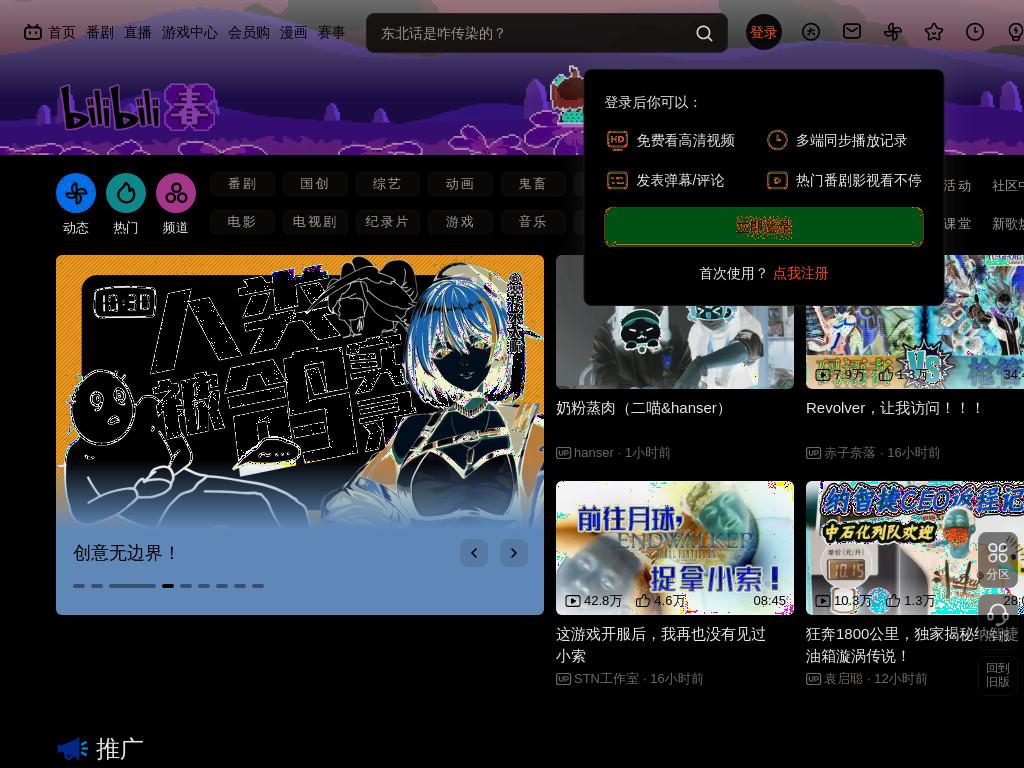Open 奶粉蒸肉（二喵&hanser）video title
This screenshot has width=1024, height=768.
click(643, 408)
